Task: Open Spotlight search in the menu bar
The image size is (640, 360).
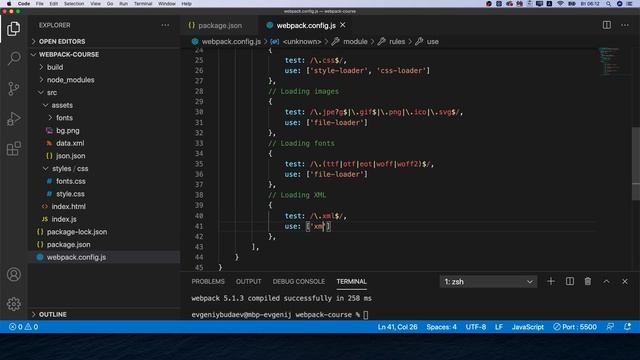Action: coord(608,4)
